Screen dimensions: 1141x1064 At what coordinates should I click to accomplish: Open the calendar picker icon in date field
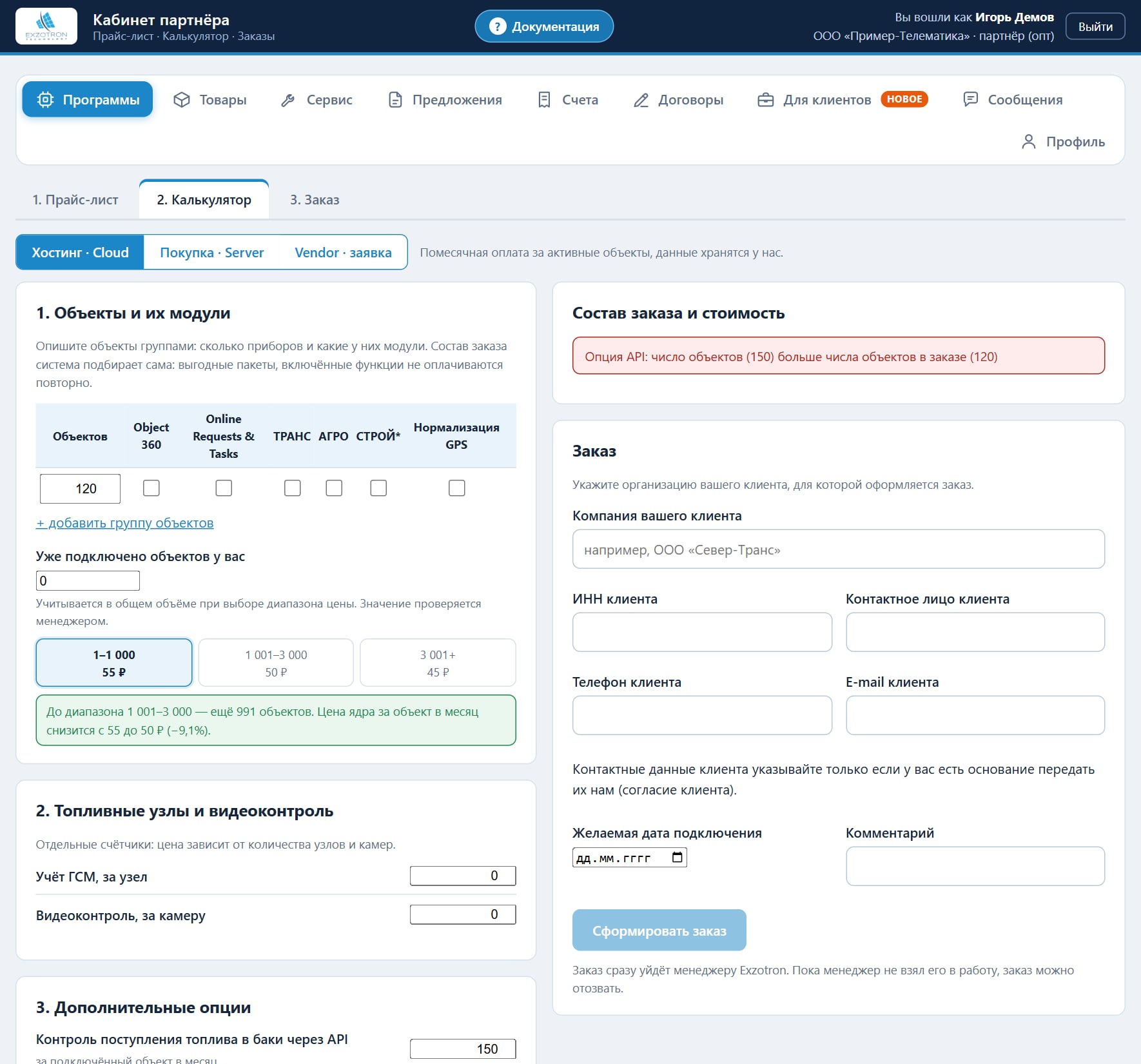[677, 858]
